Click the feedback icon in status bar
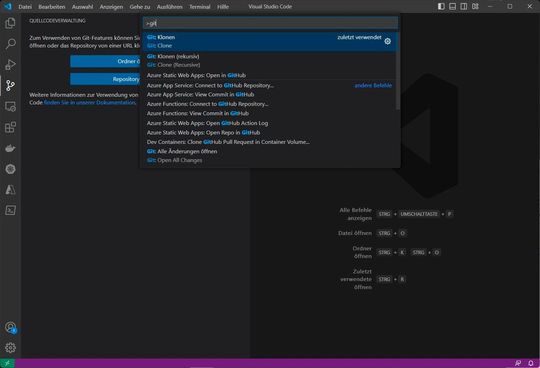Image resolution: width=540 pixels, height=368 pixels. tap(518, 363)
